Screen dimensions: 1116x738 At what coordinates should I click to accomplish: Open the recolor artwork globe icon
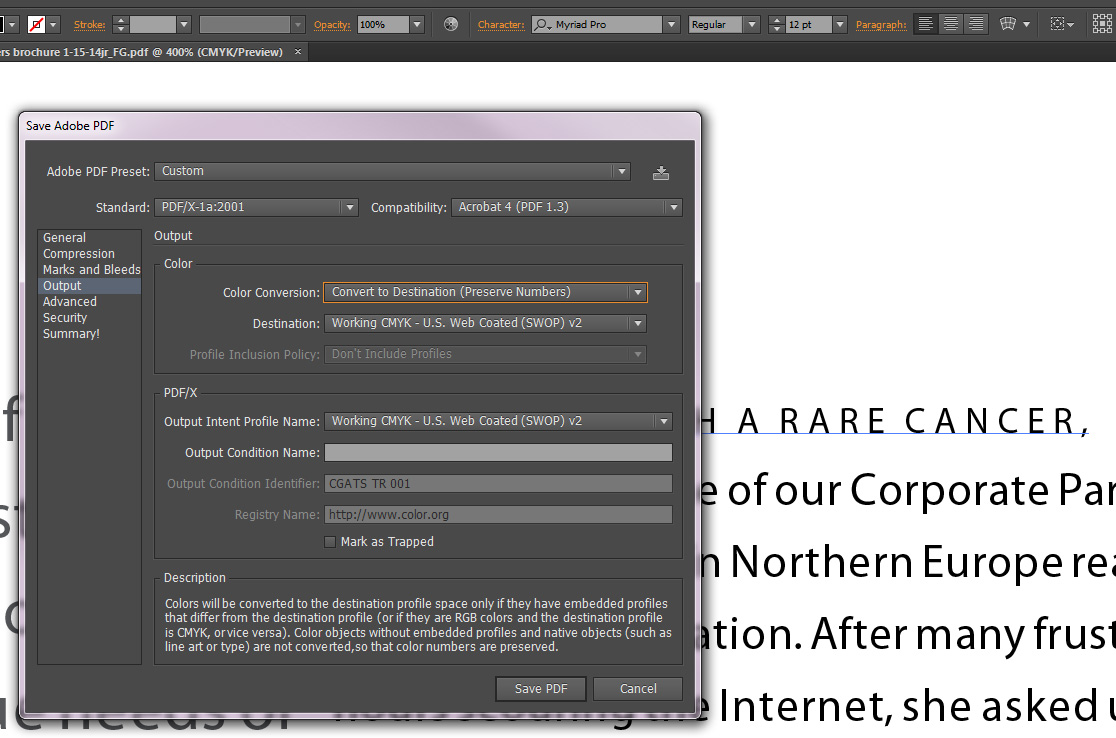click(x=451, y=24)
